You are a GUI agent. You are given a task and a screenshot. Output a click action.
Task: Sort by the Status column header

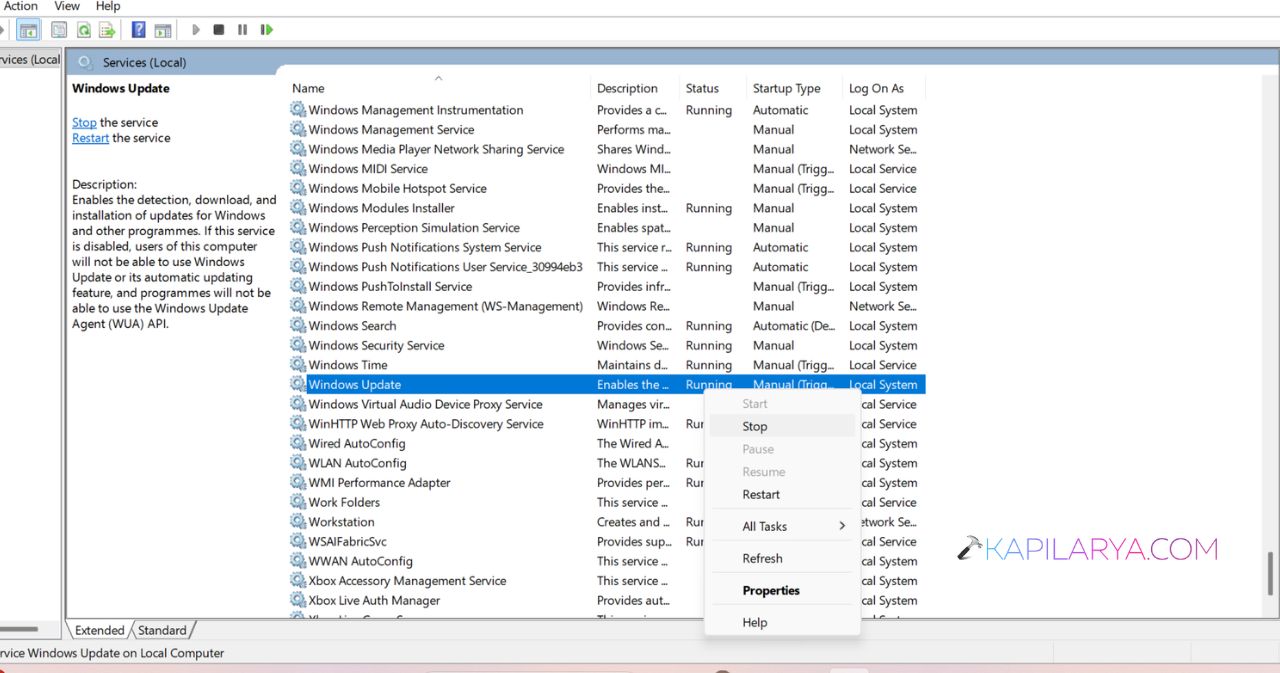point(713,88)
